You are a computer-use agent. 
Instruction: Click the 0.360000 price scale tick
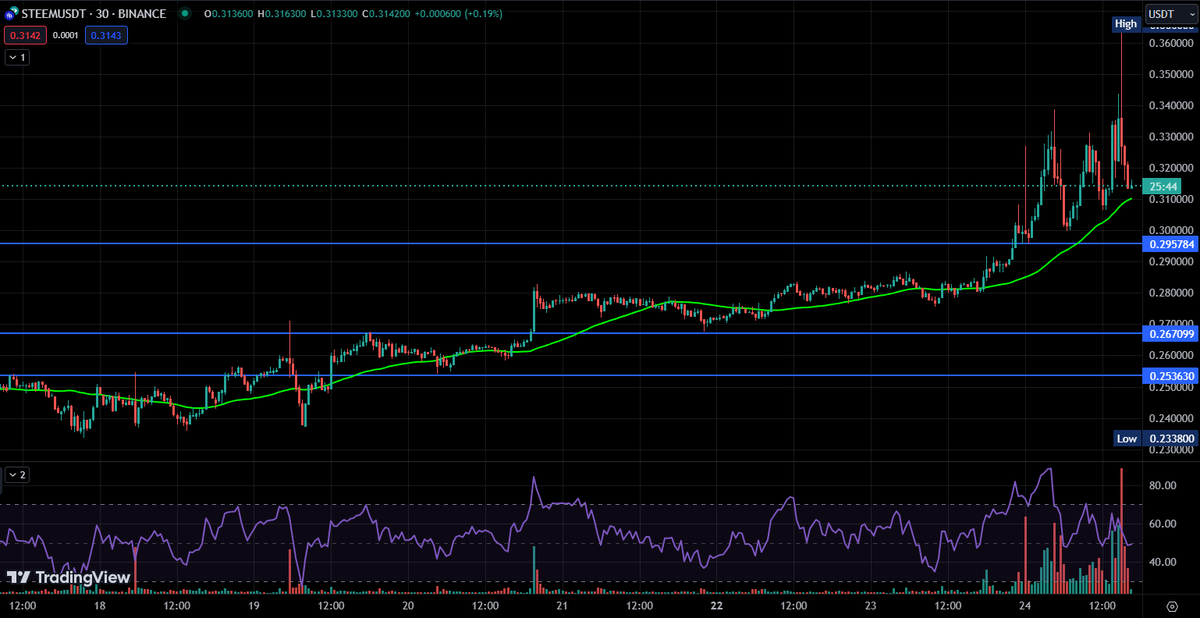(x=1171, y=43)
